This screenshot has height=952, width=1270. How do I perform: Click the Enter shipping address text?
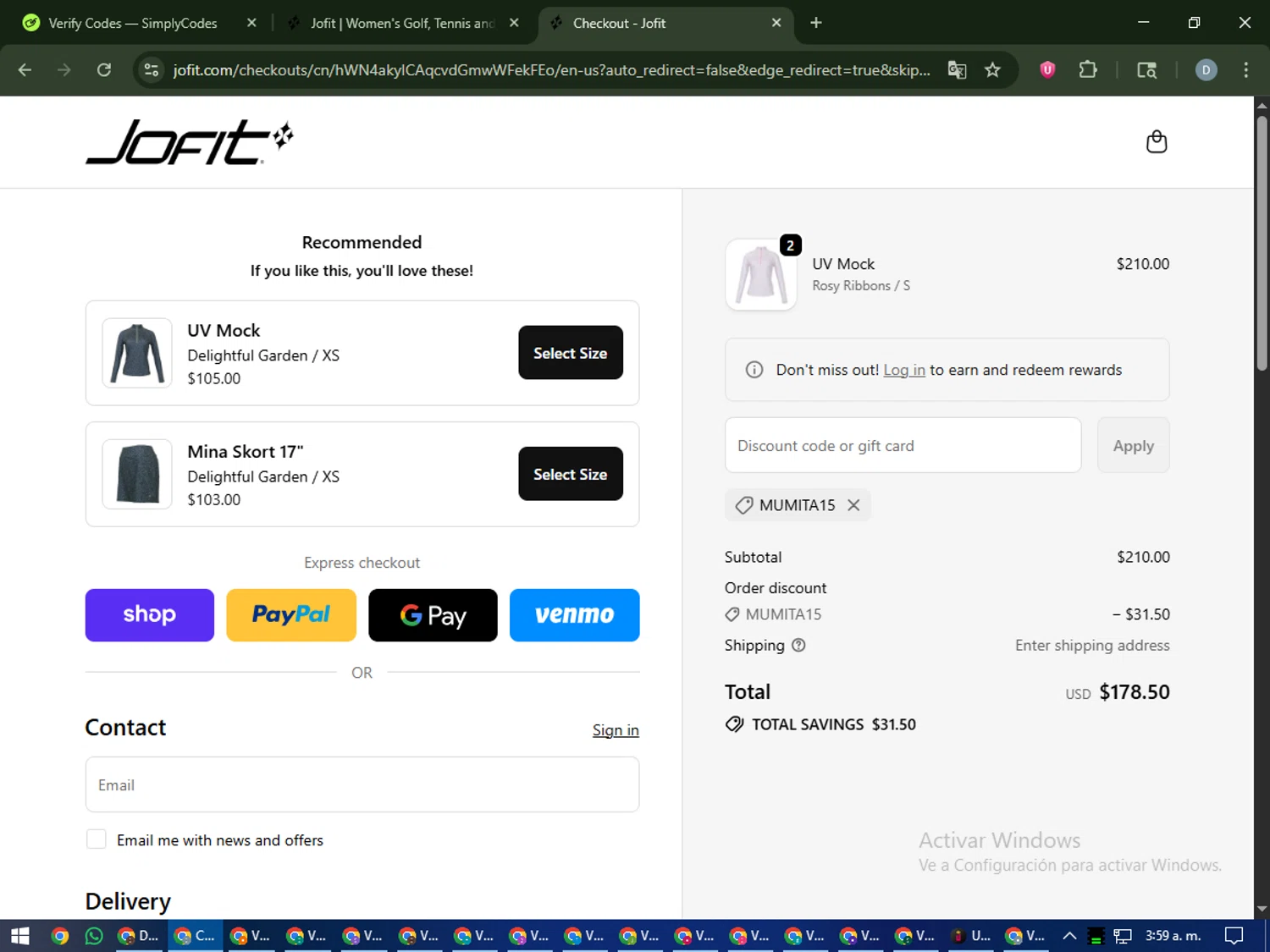tap(1092, 646)
